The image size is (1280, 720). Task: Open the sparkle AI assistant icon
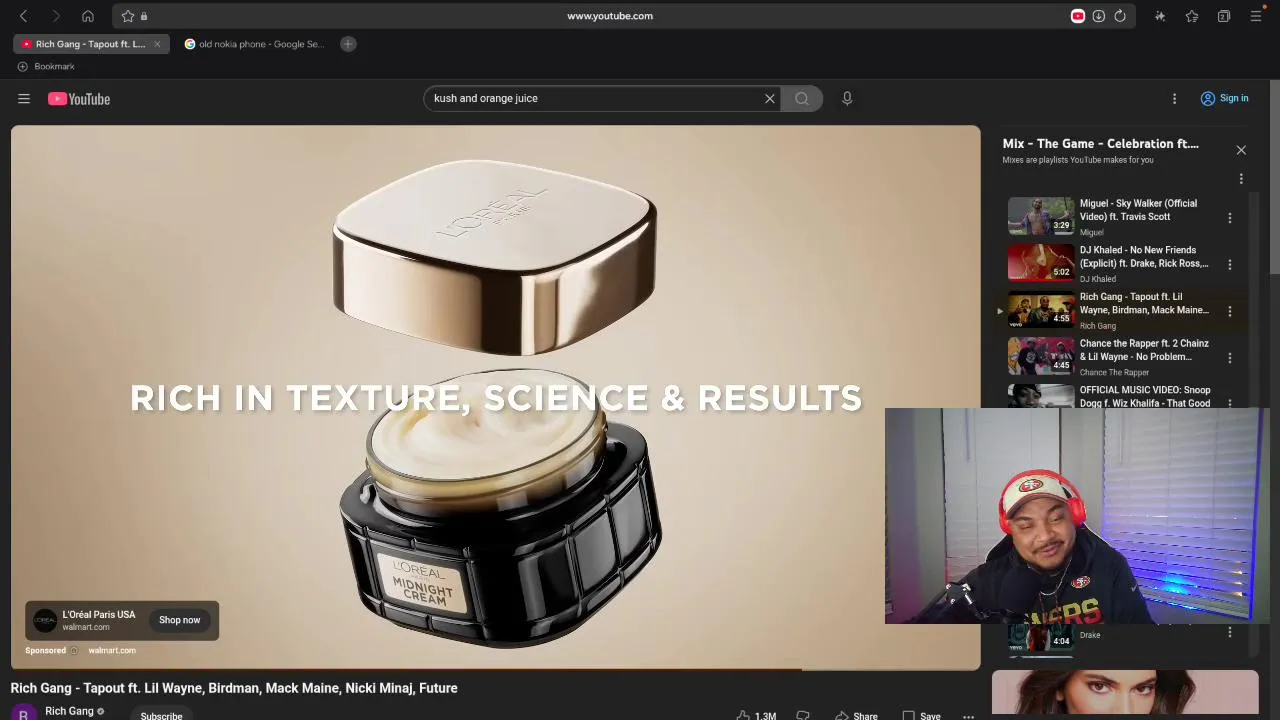pos(1160,16)
